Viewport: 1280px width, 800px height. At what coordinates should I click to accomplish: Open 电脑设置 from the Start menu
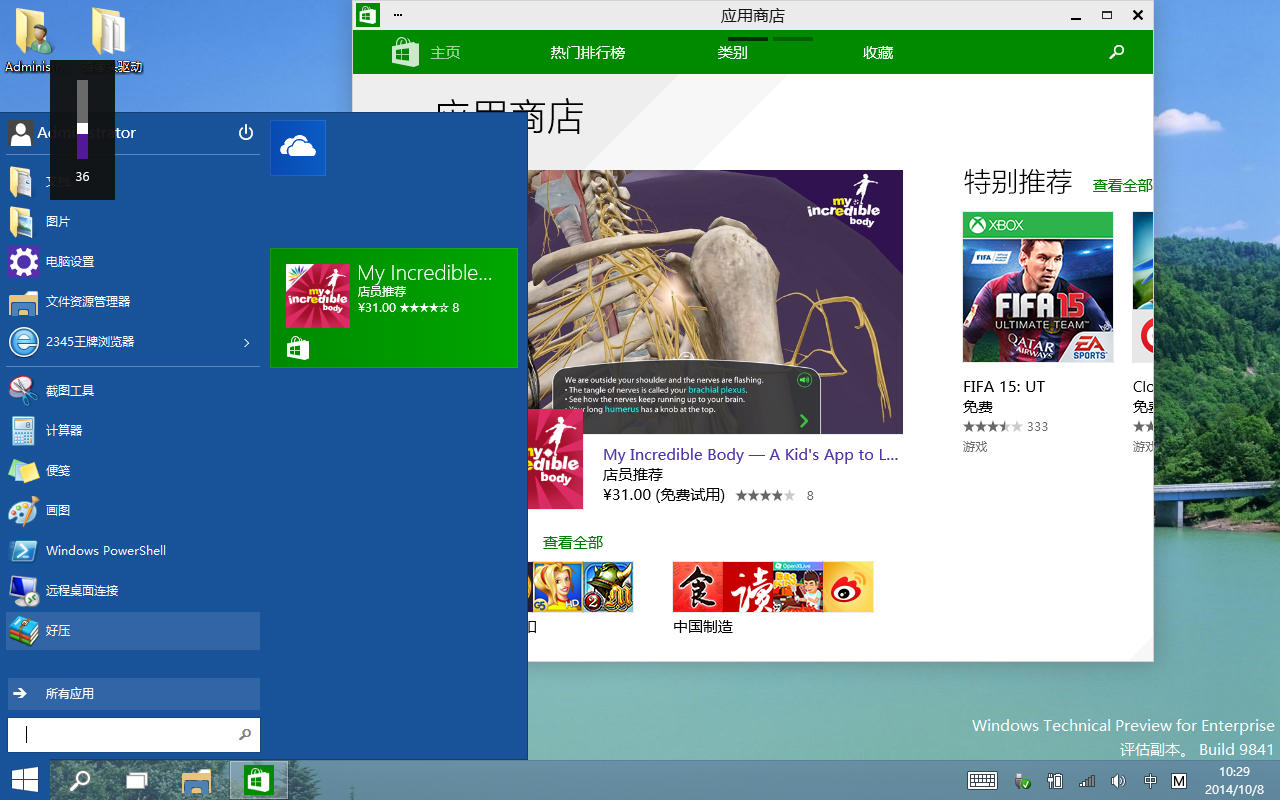pyautogui.click(x=133, y=261)
